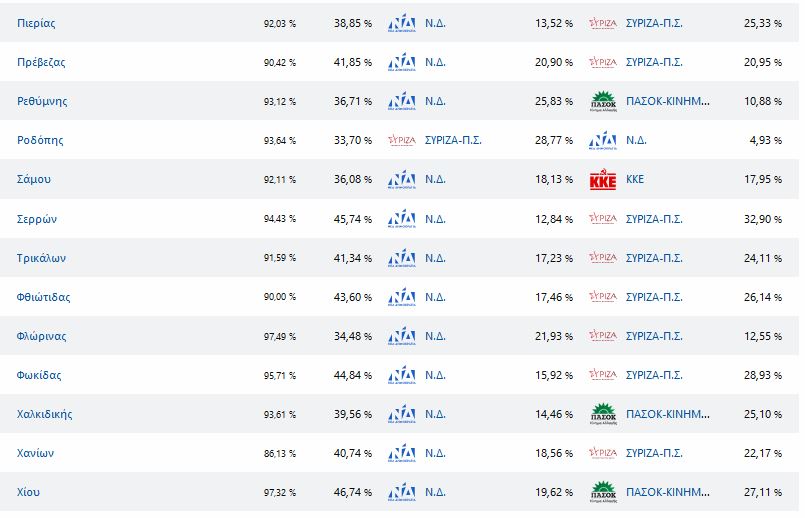Click the KKE party logo in Σάμου row
Image resolution: width=805 pixels, height=518 pixels.
tap(602, 180)
